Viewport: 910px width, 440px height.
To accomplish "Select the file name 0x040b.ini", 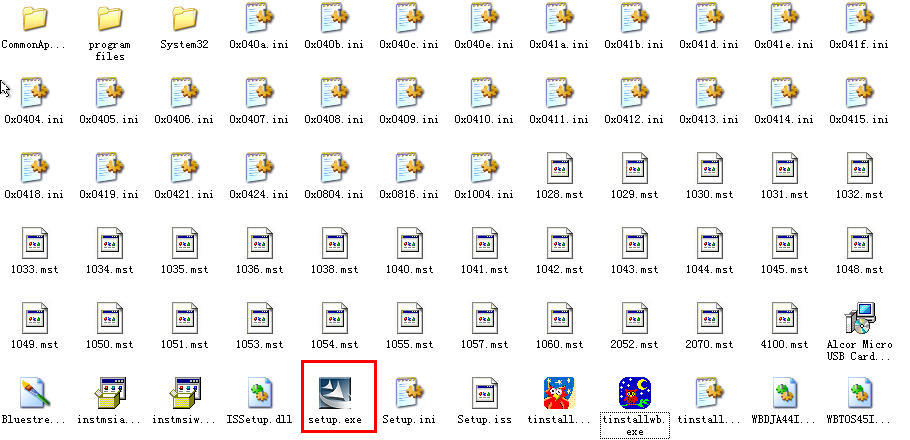I will [334, 45].
